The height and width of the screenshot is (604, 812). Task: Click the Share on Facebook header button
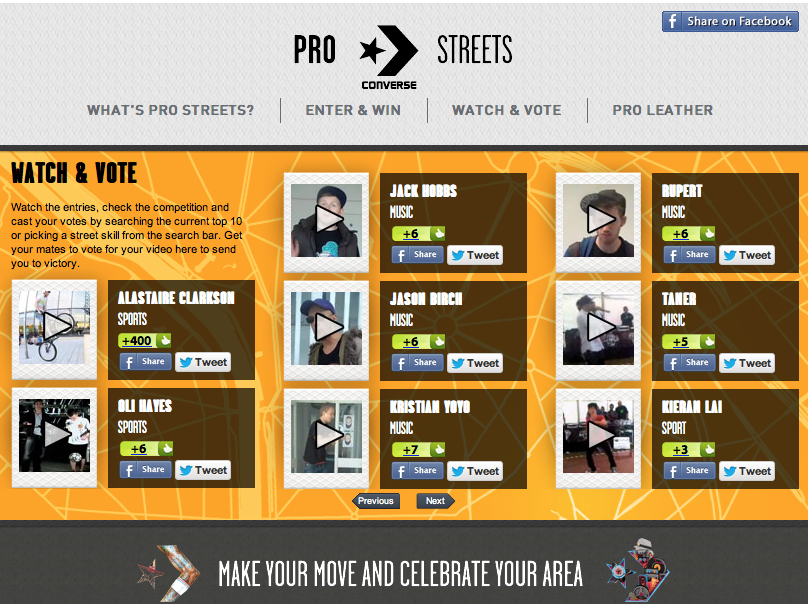coord(730,21)
